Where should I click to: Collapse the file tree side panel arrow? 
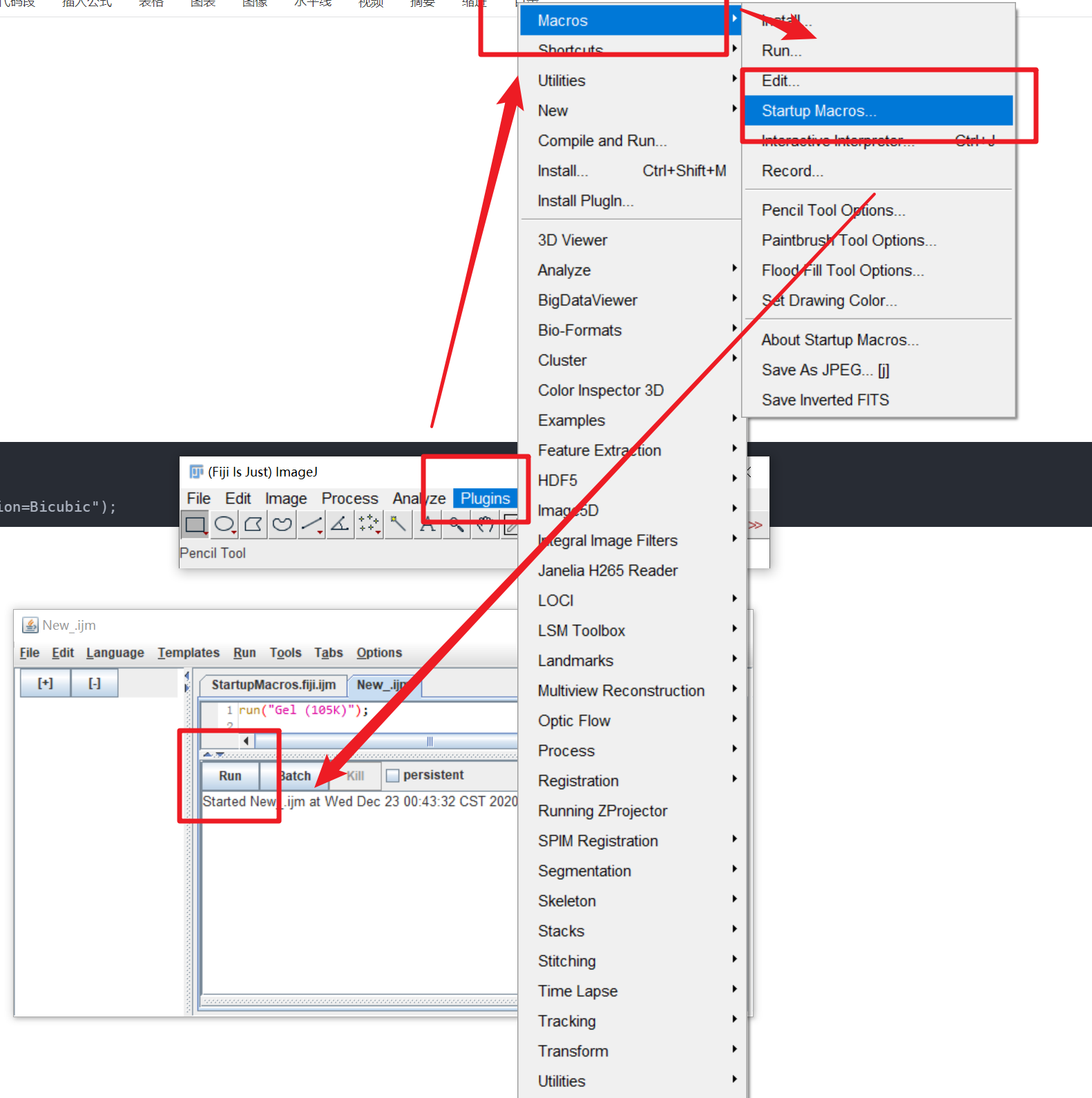186,675
